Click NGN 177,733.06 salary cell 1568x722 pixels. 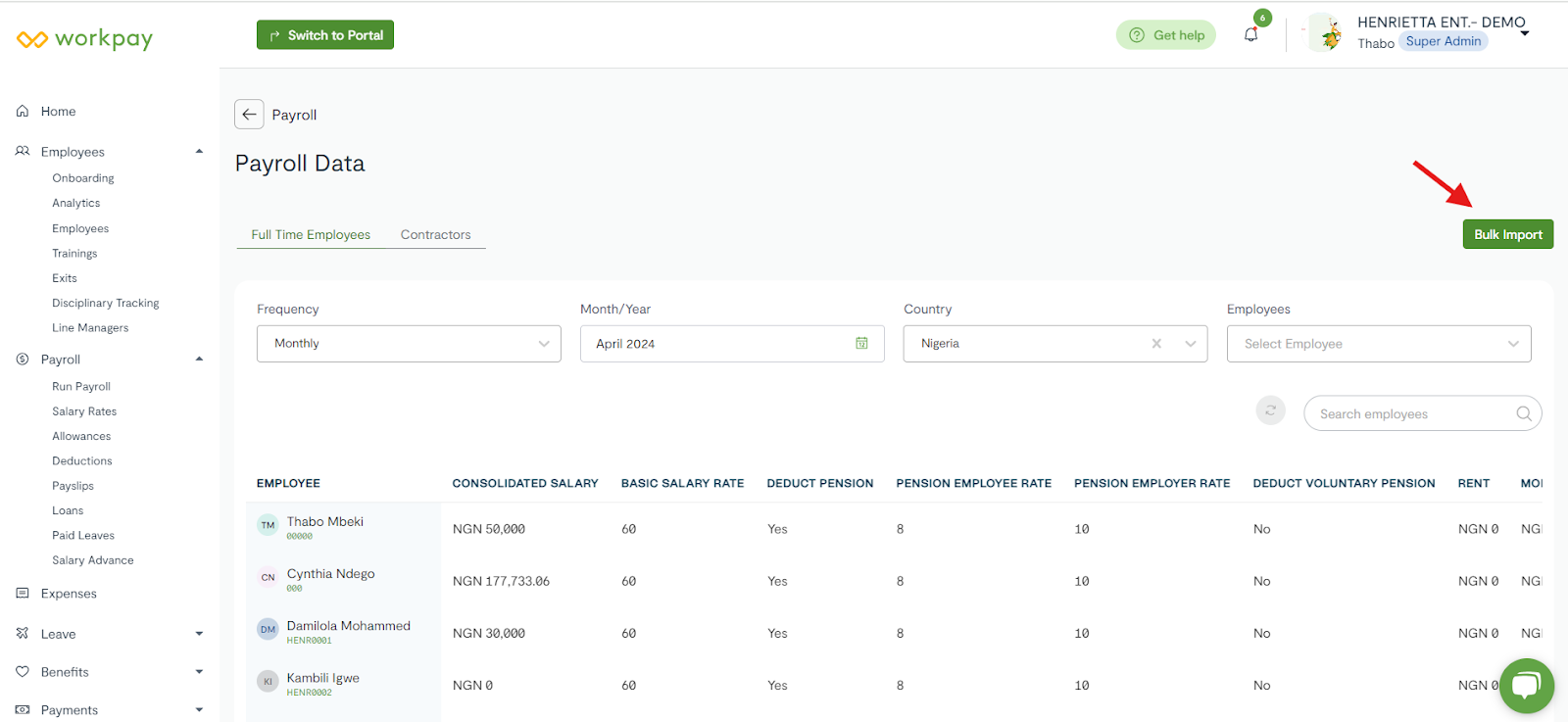pyautogui.click(x=501, y=581)
